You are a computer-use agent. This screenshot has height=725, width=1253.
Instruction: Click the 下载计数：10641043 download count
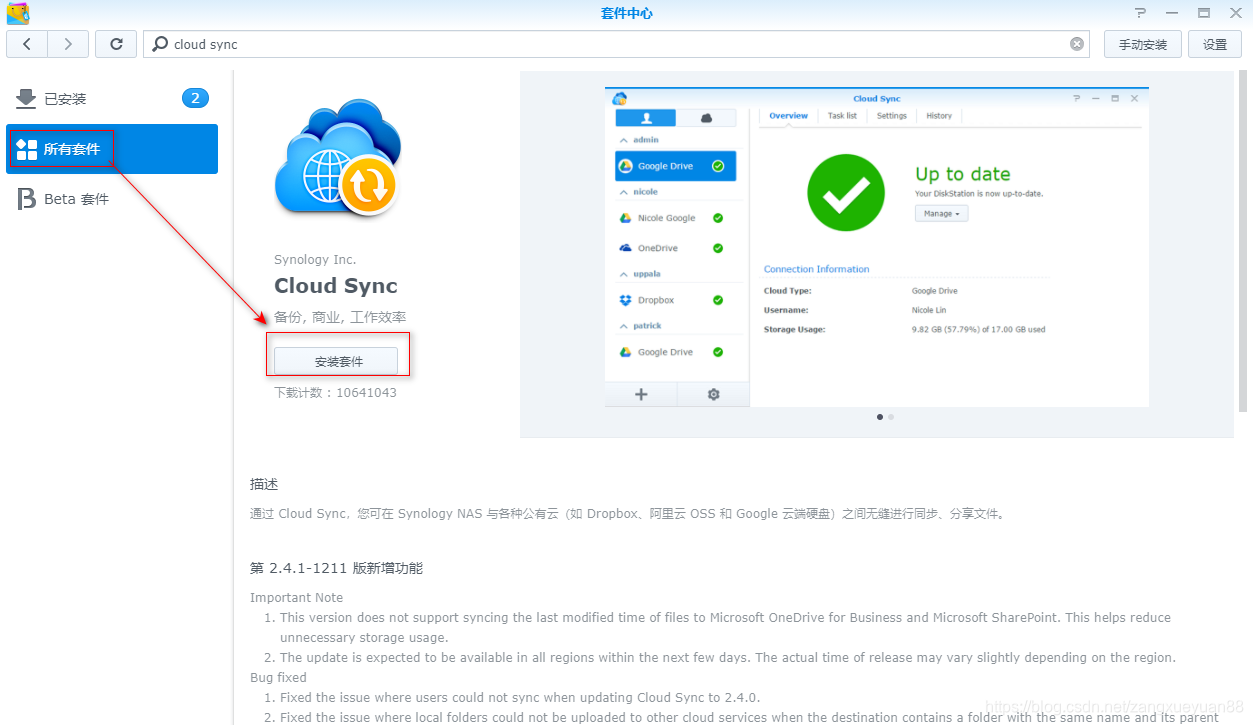pyautogui.click(x=335, y=393)
